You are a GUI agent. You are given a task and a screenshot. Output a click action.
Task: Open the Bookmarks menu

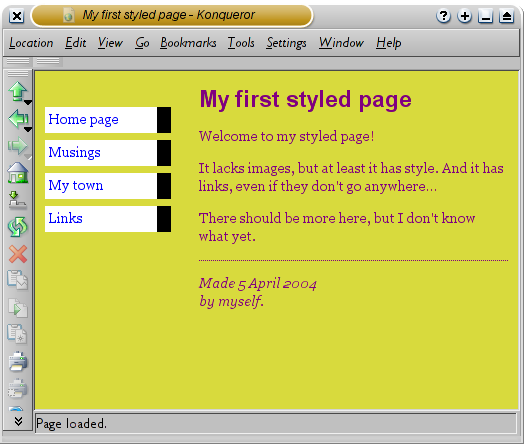(188, 43)
